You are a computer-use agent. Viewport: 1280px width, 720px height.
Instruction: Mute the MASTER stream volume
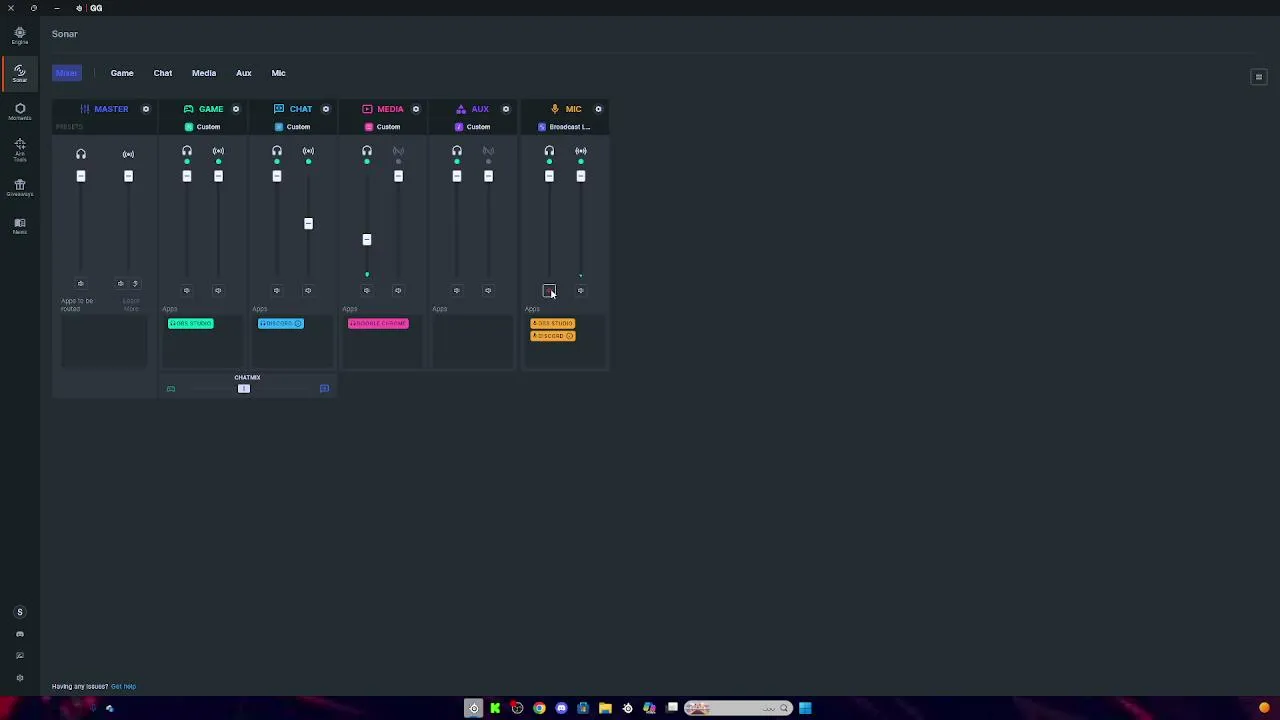(x=121, y=283)
